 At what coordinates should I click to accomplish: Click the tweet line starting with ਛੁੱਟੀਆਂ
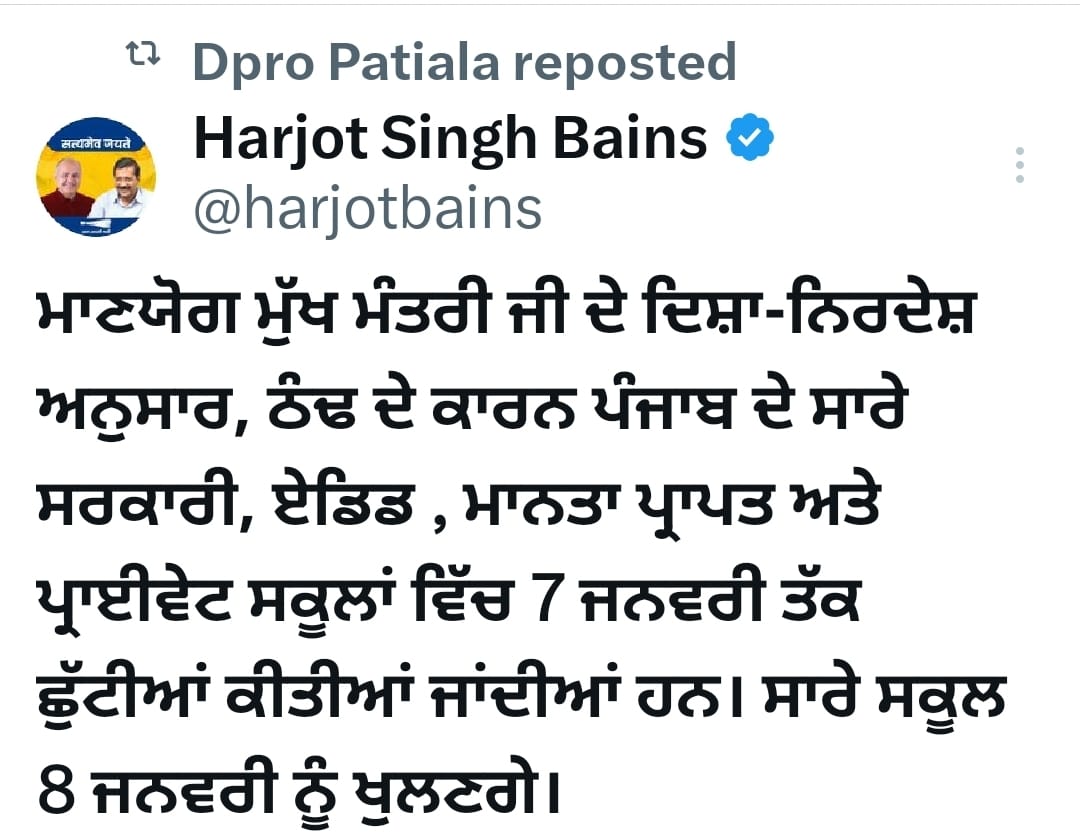(x=521, y=692)
